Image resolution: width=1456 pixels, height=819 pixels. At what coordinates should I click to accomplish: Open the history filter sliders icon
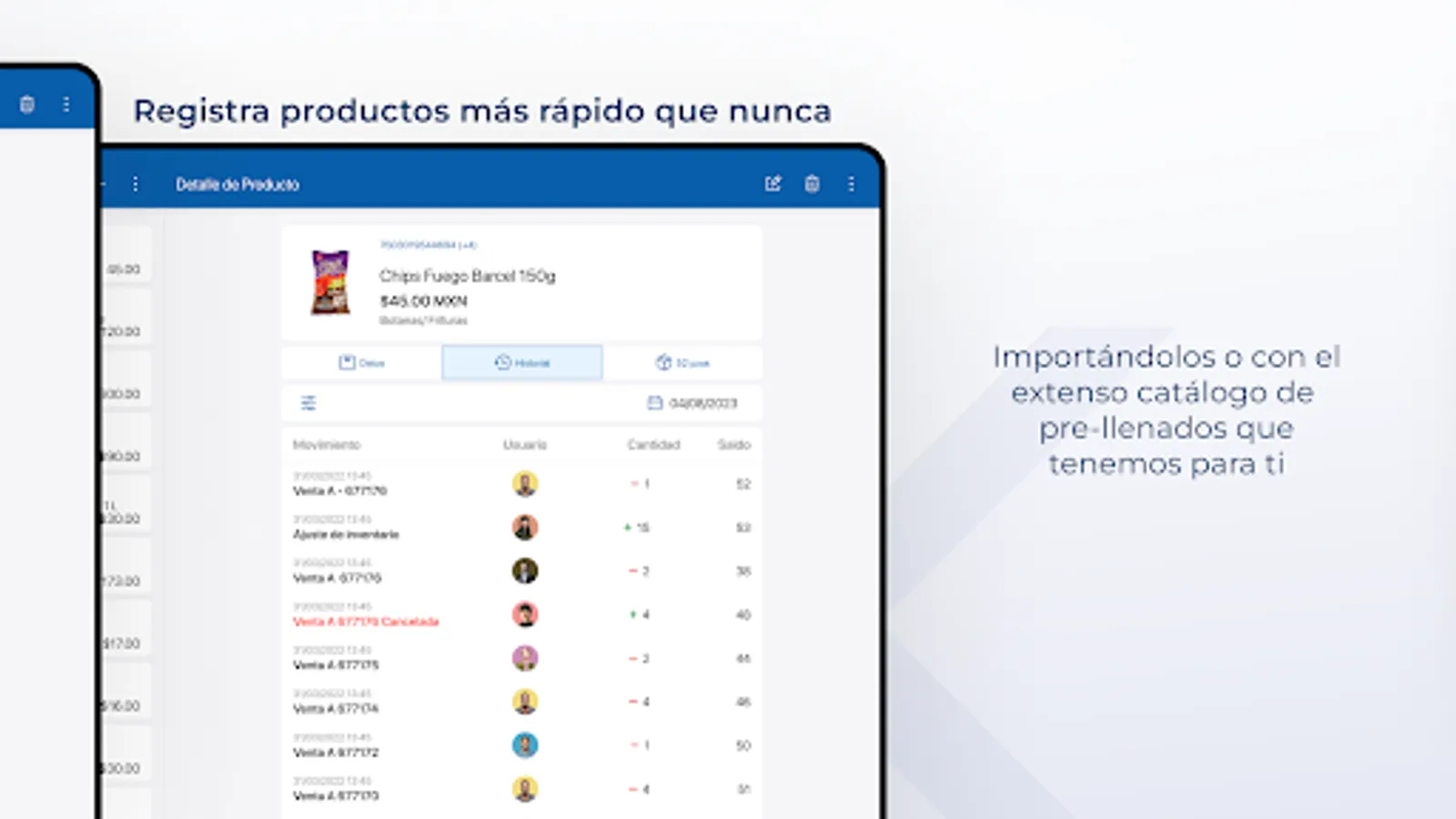coord(308,403)
